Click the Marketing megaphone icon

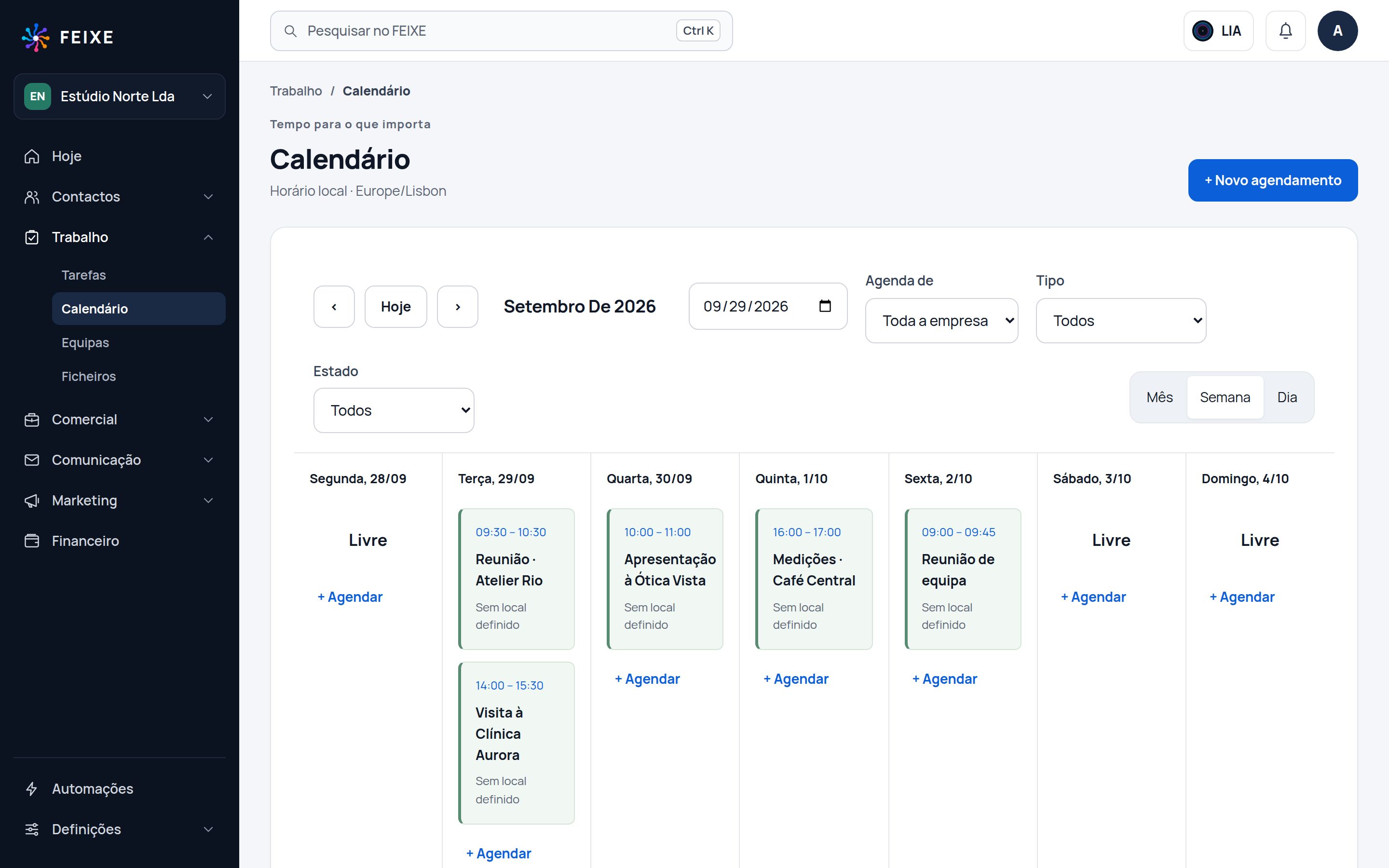[x=32, y=501]
